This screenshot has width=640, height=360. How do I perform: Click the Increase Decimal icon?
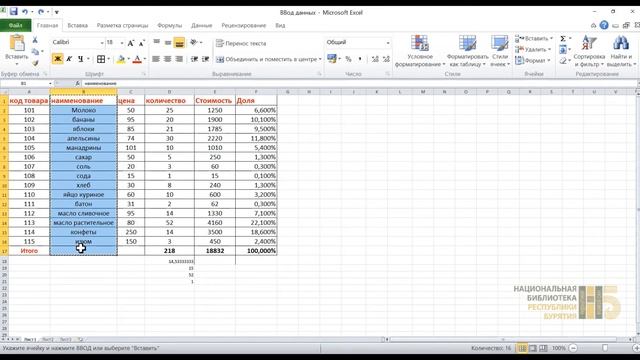375,59
